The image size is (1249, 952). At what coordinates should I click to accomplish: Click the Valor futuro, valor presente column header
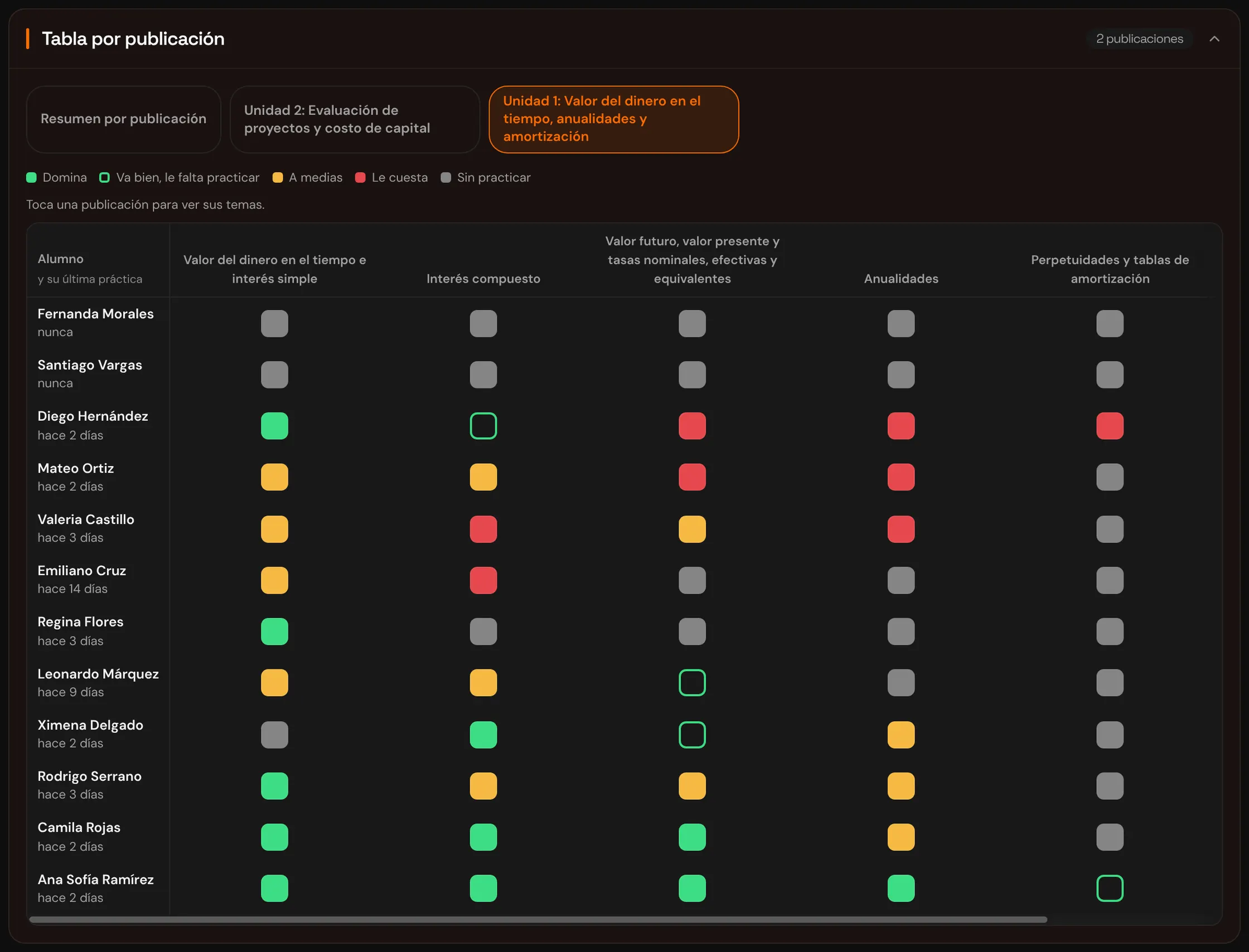(691, 260)
